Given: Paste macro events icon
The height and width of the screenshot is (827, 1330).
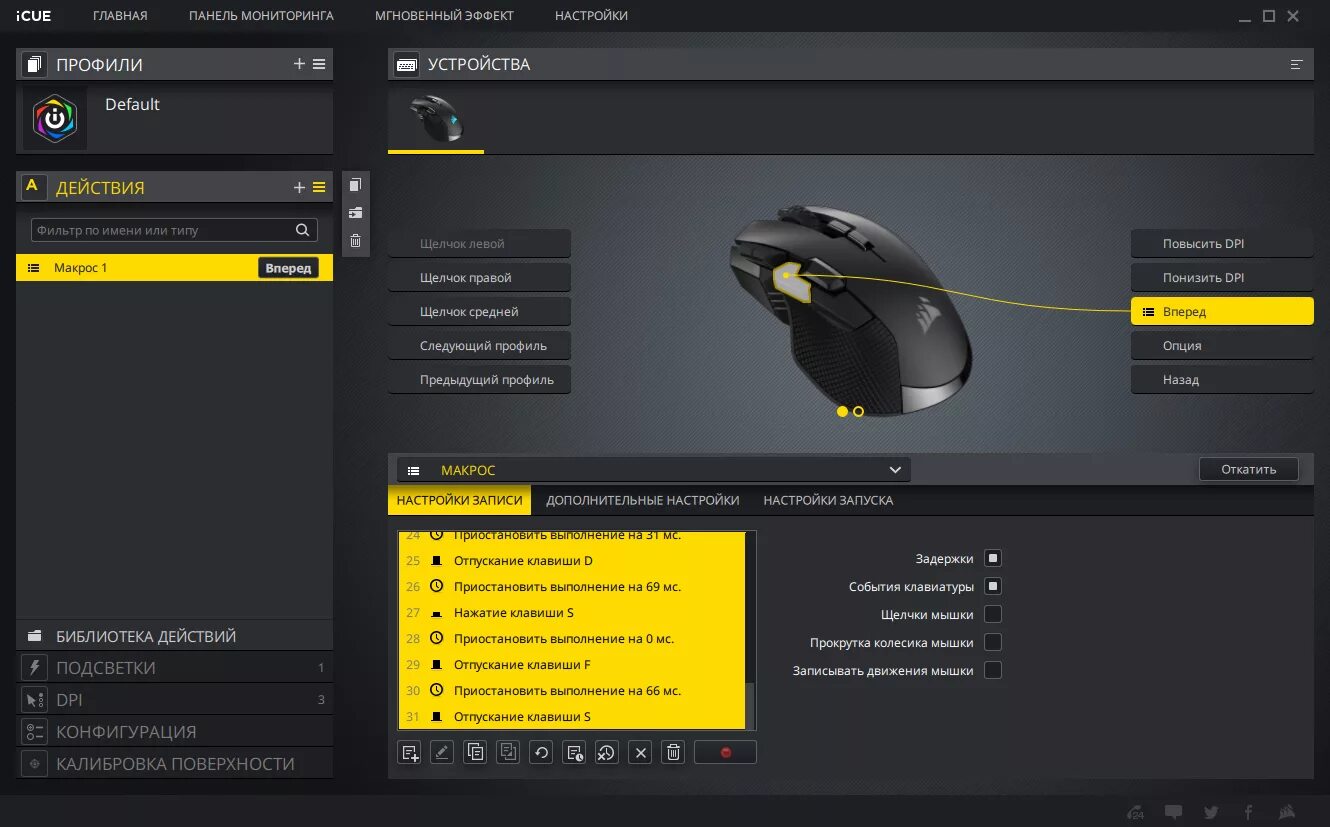Looking at the screenshot, I should [x=508, y=753].
